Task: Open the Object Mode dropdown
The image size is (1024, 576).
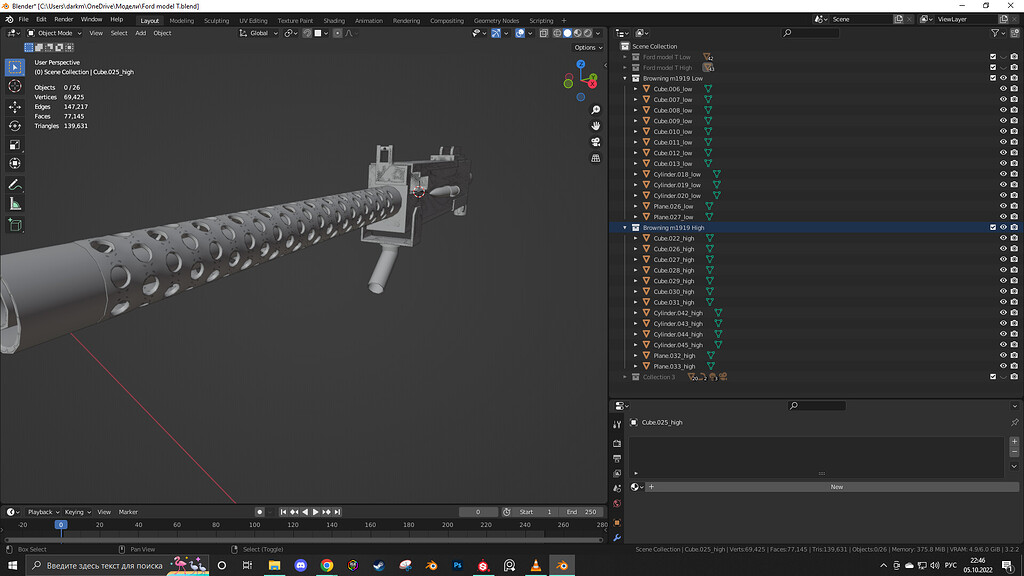Action: tap(54, 33)
